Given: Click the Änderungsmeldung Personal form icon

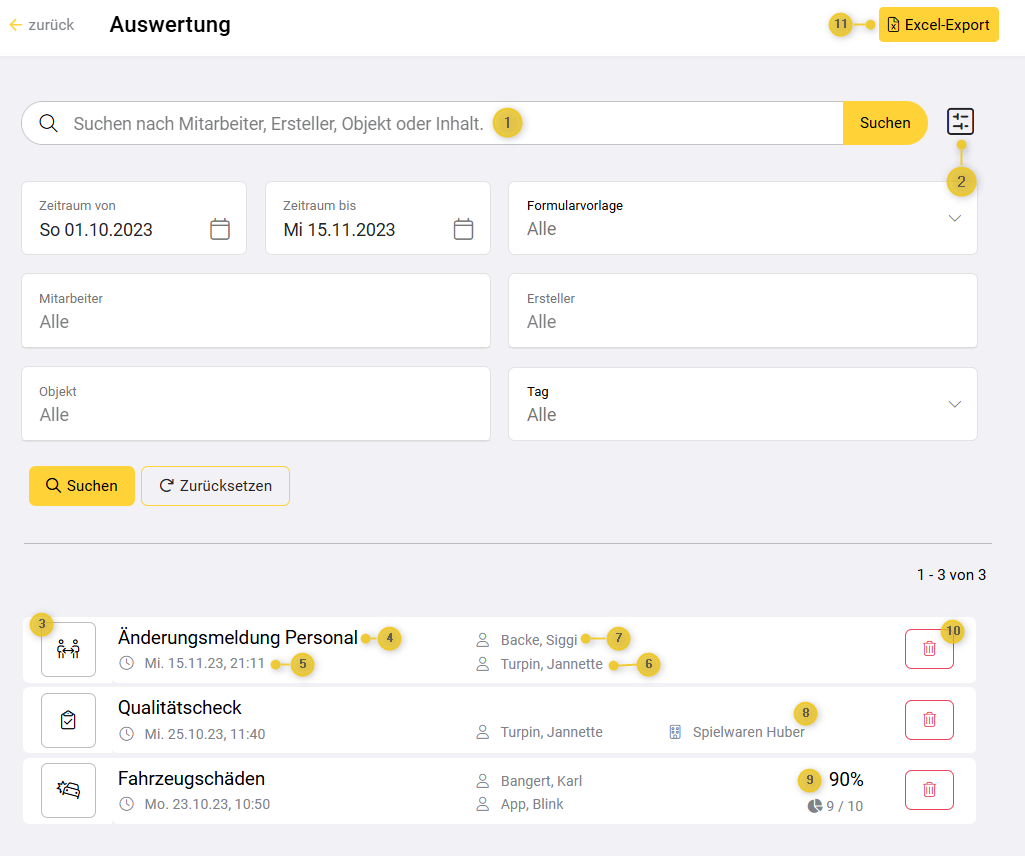Looking at the screenshot, I should point(68,649).
